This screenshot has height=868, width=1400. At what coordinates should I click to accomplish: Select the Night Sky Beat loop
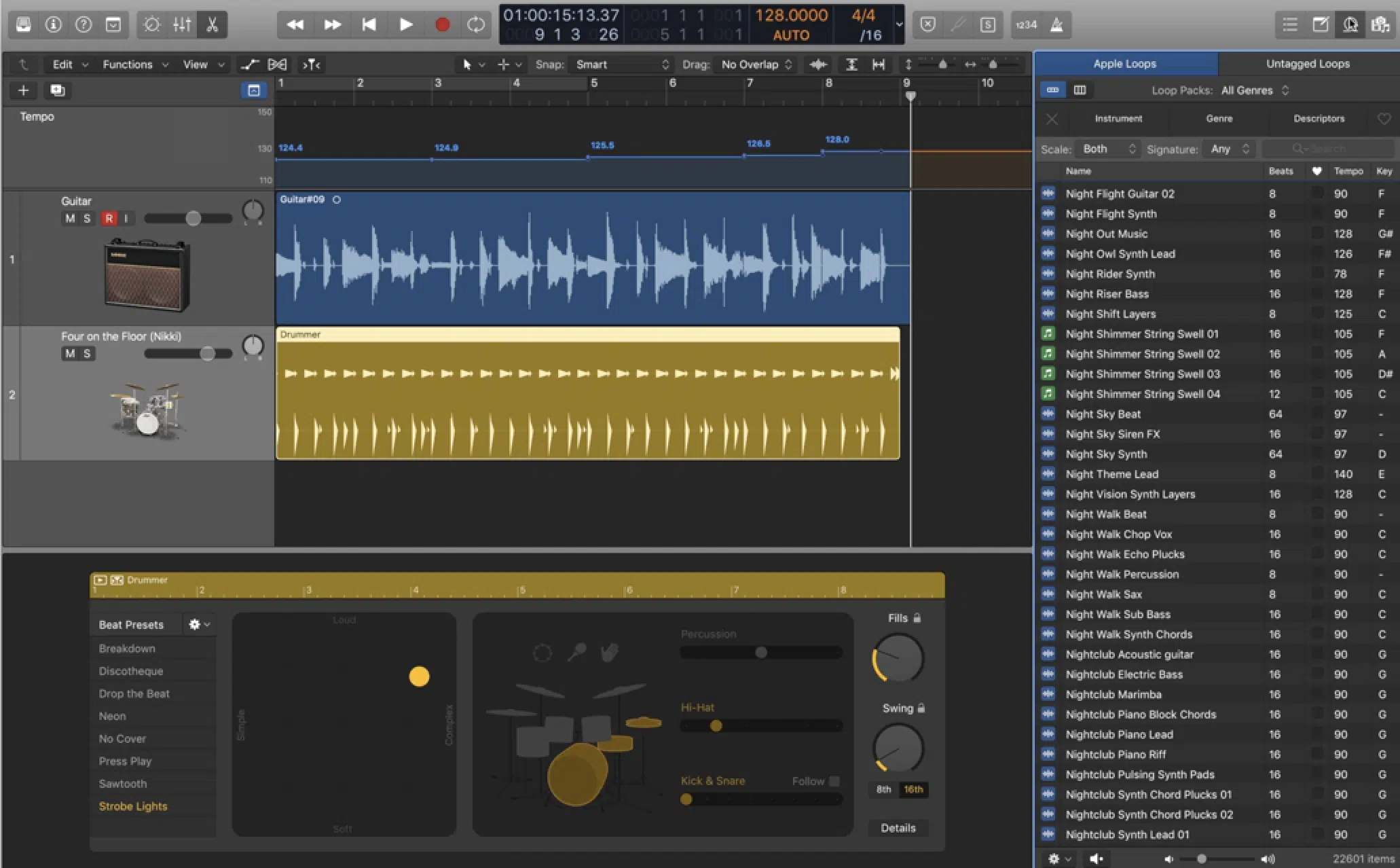click(1215, 414)
